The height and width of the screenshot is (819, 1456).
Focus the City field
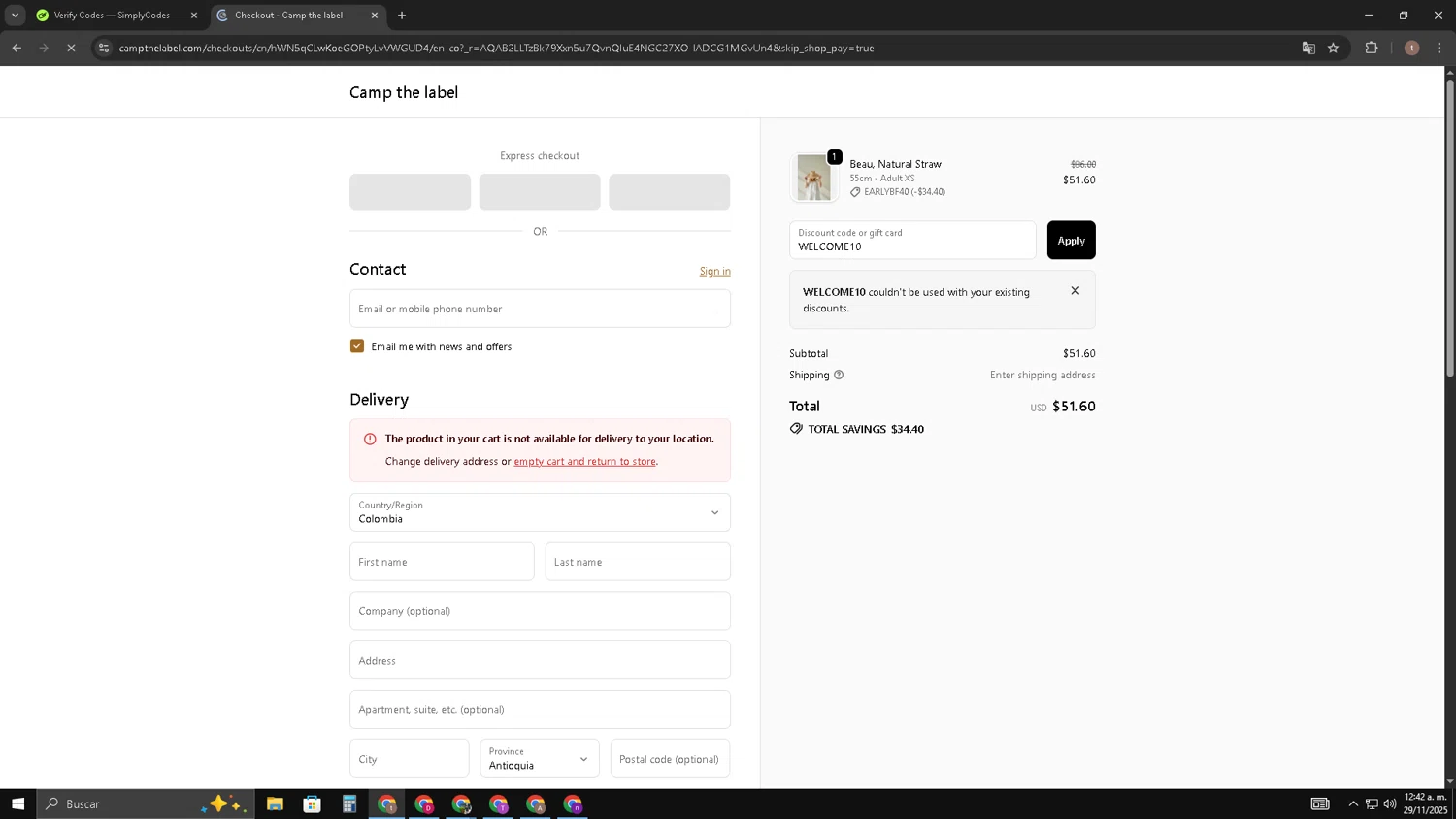coord(410,759)
